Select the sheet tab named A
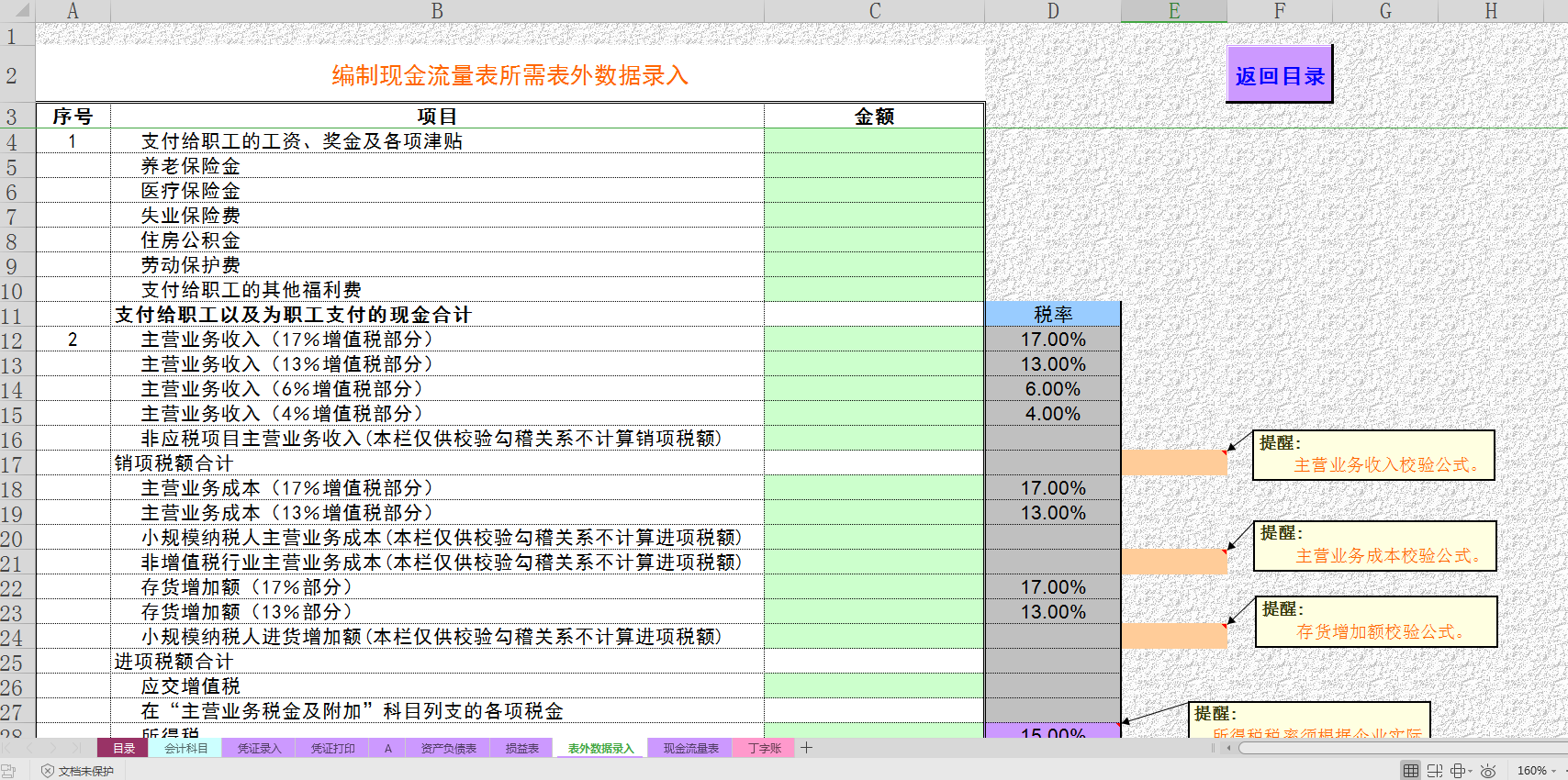The width and height of the screenshot is (1568, 780). 387,748
